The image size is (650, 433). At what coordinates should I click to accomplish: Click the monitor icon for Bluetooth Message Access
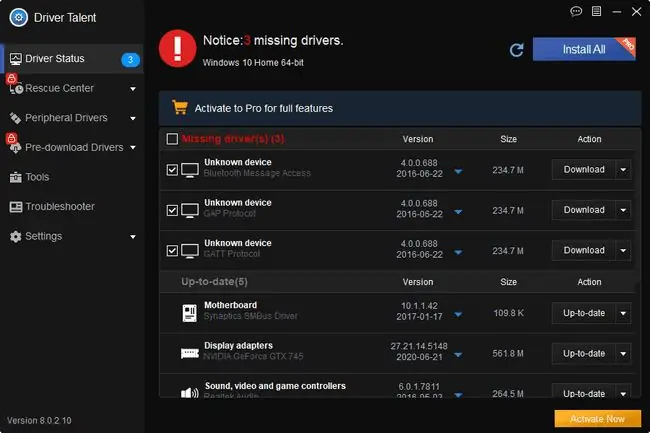coord(190,170)
